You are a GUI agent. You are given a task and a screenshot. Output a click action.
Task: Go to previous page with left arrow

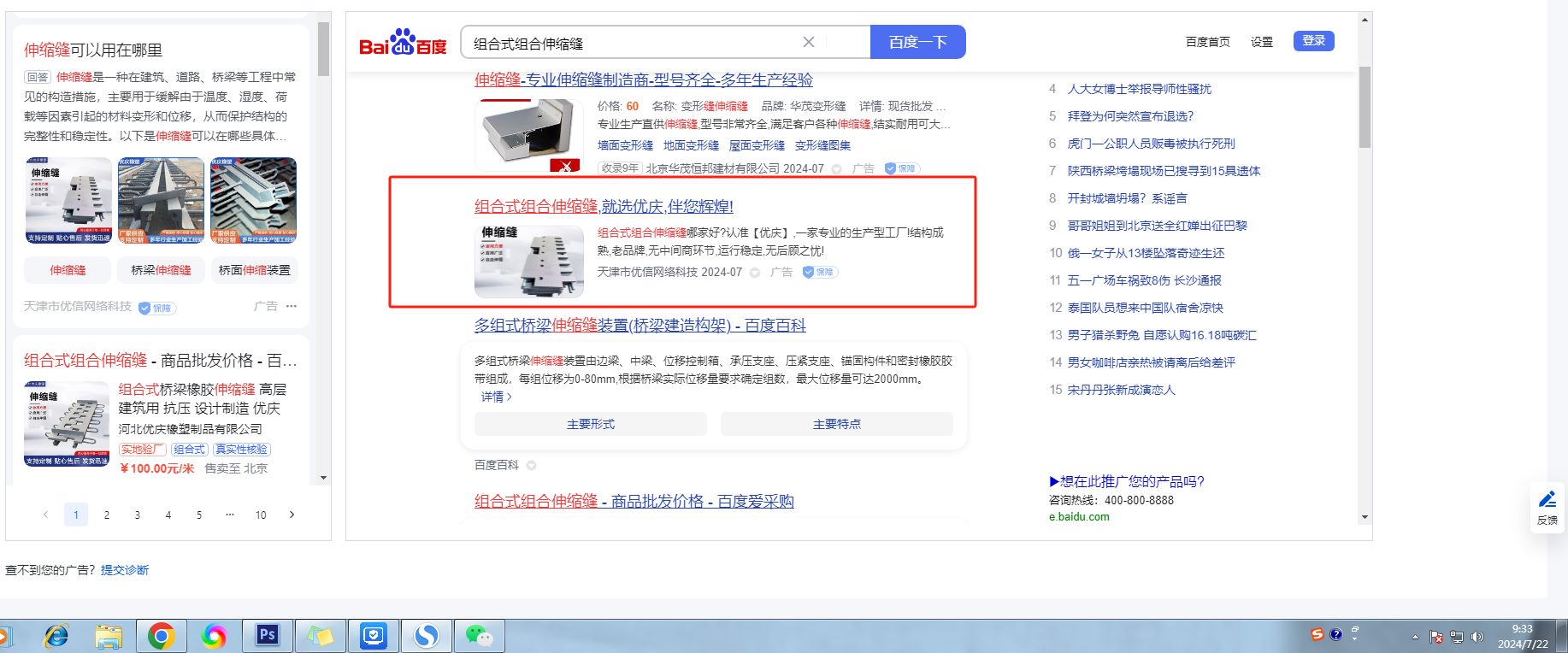(x=45, y=515)
